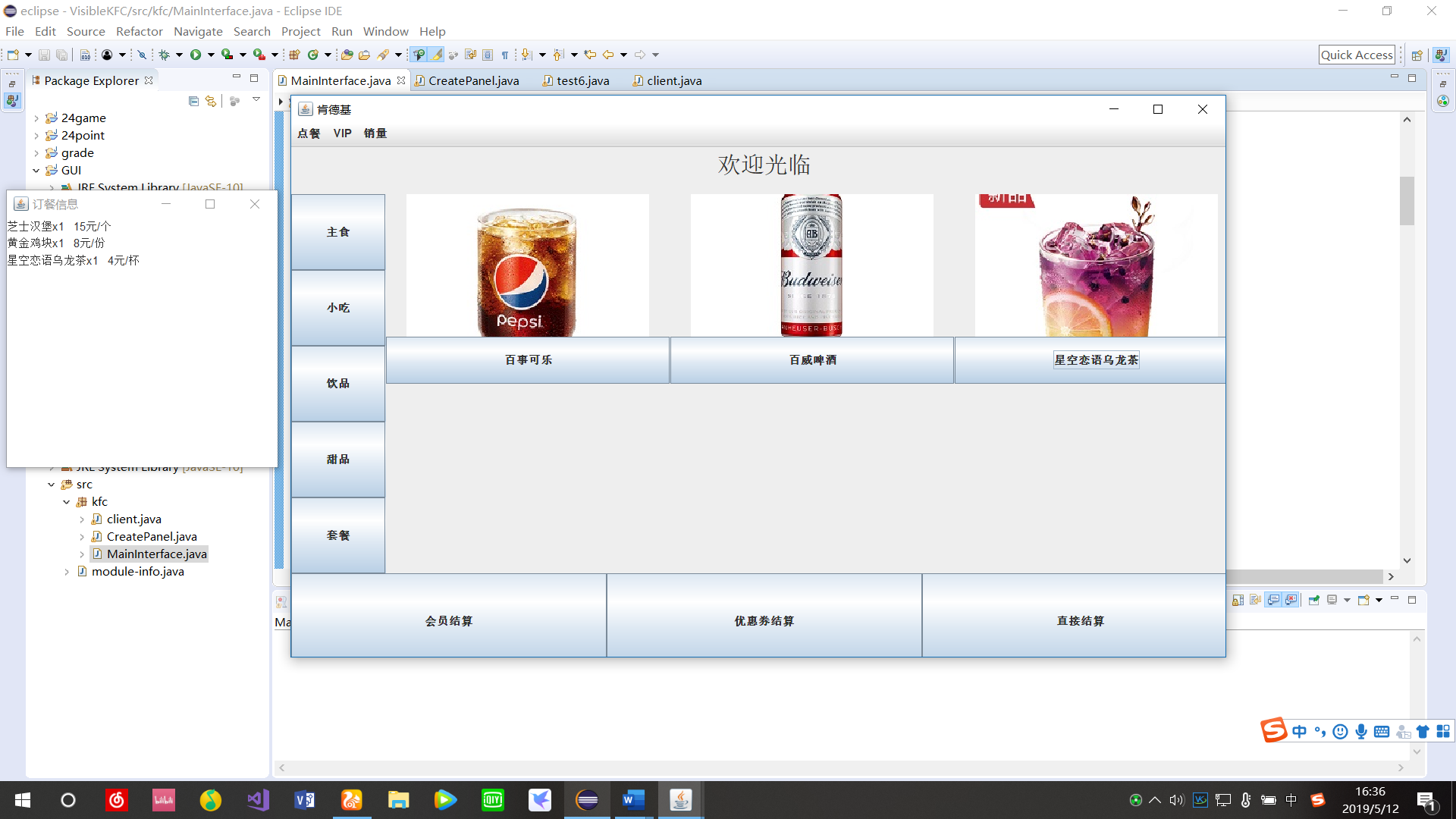Open the 点餐 menu in KFC window

pos(309,133)
